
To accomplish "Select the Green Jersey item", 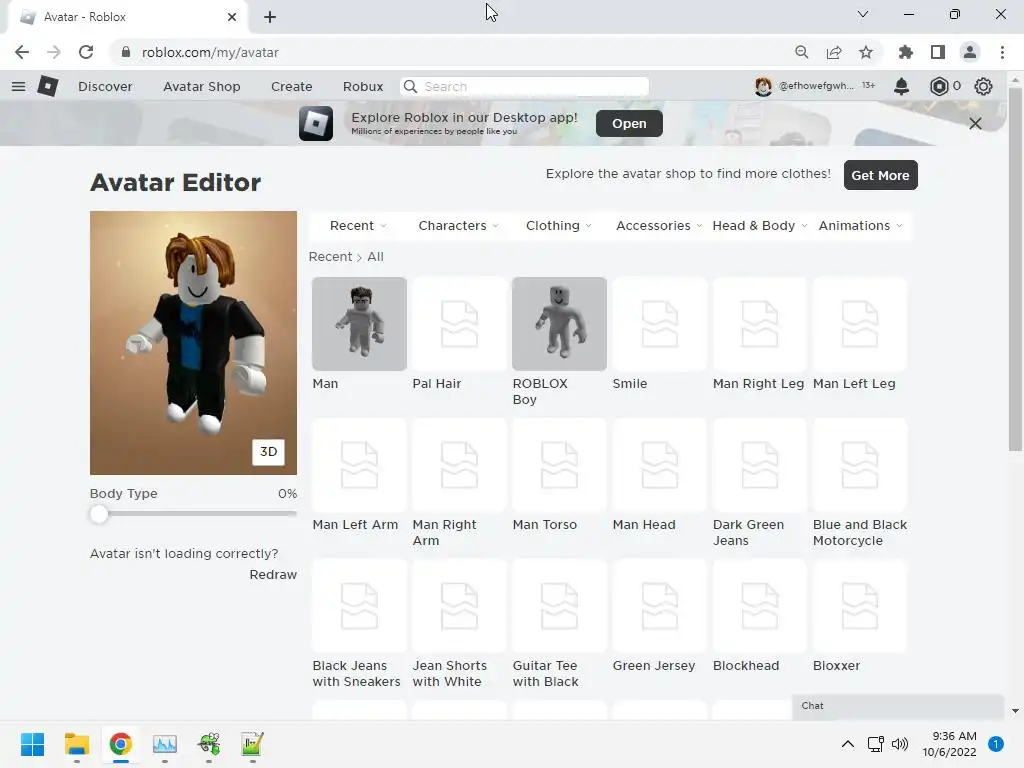I will [660, 606].
